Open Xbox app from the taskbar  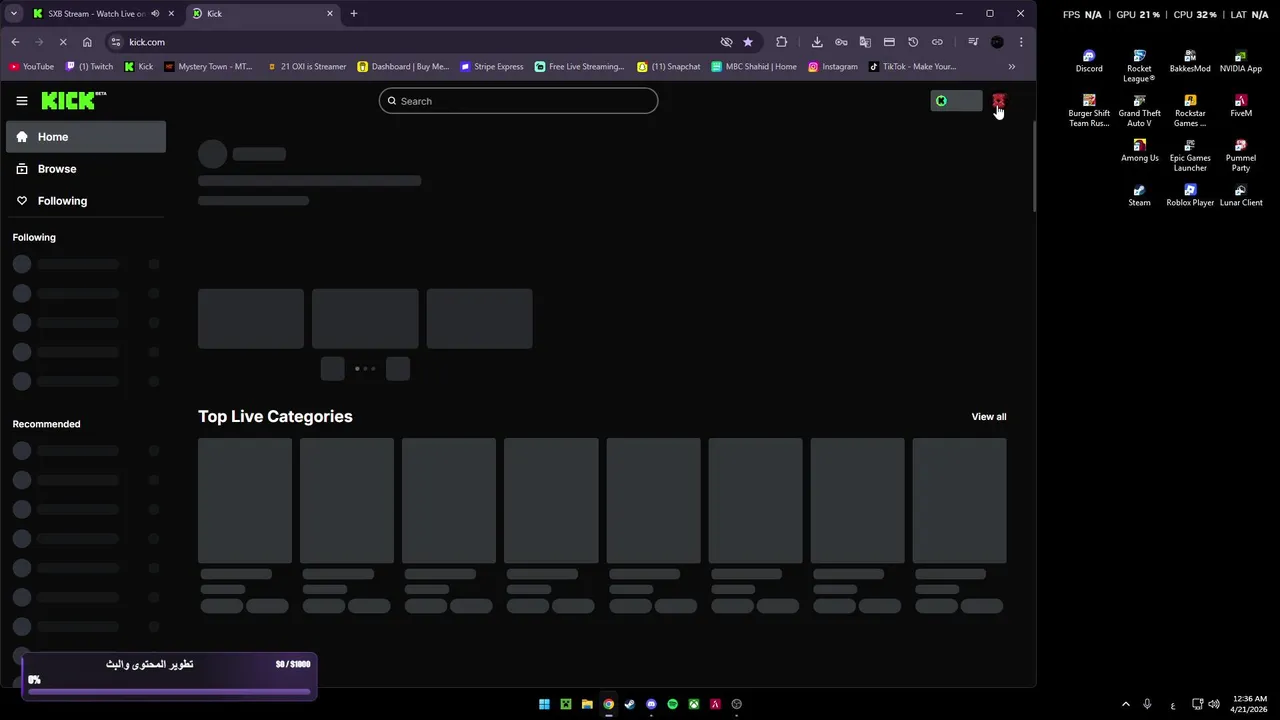pyautogui.click(x=694, y=704)
